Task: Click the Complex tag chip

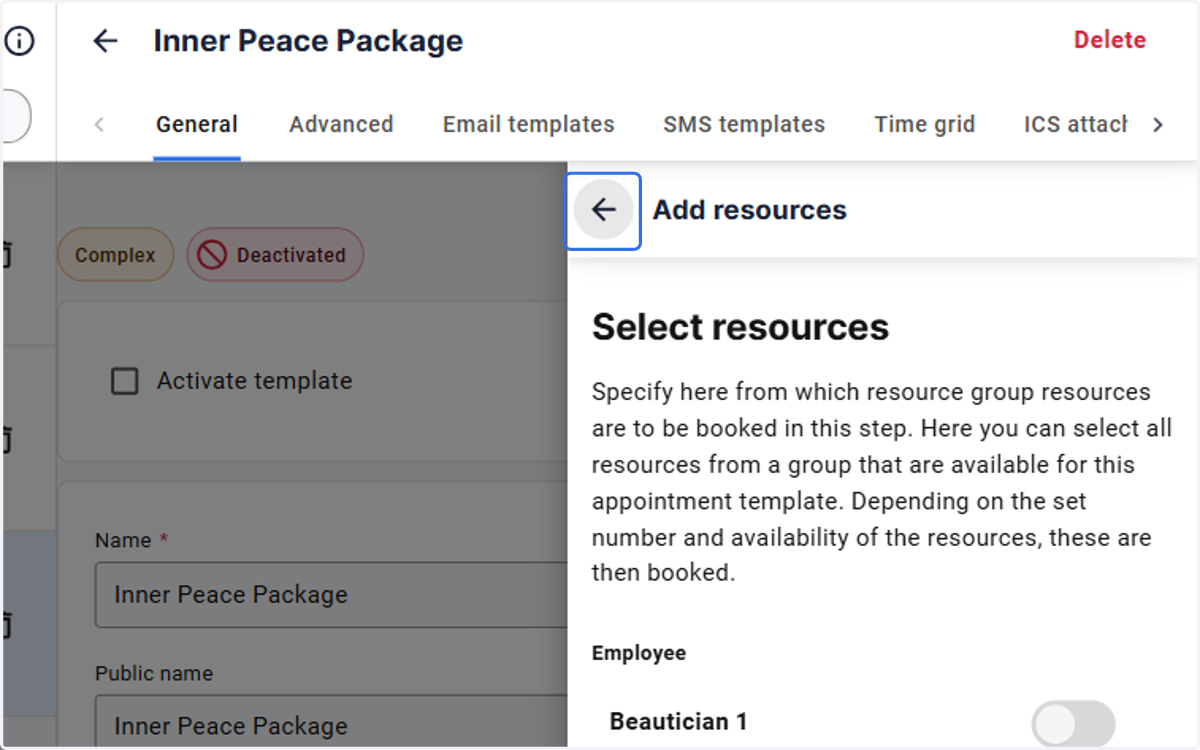Action: coord(115,256)
